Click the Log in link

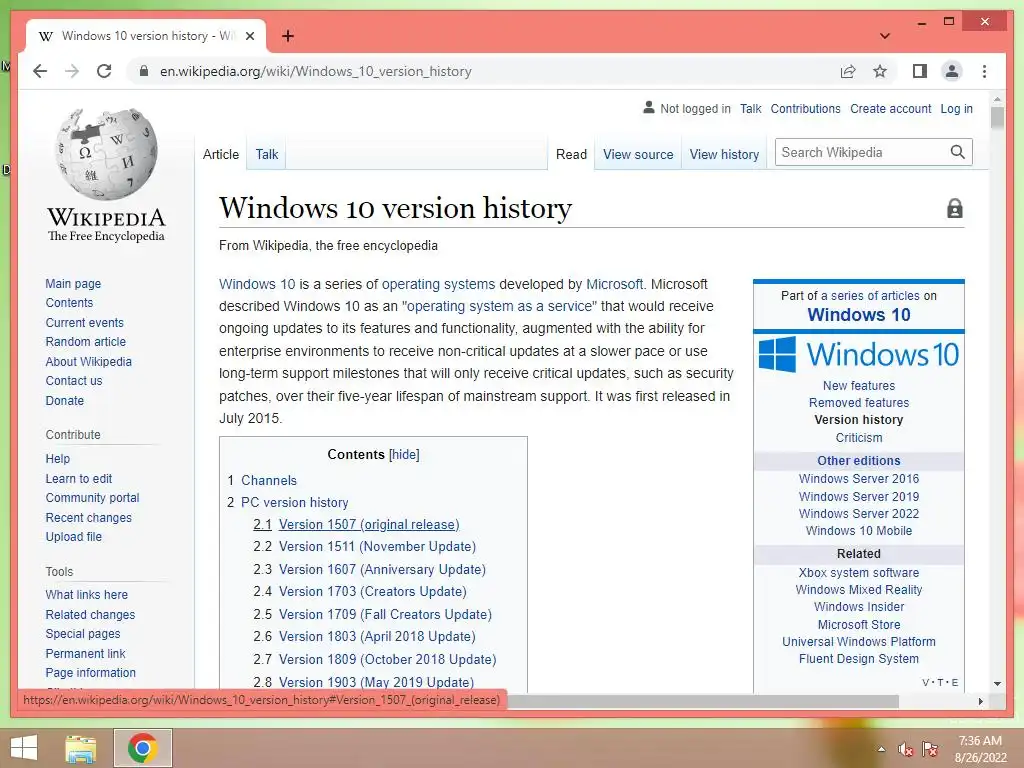[957, 108]
